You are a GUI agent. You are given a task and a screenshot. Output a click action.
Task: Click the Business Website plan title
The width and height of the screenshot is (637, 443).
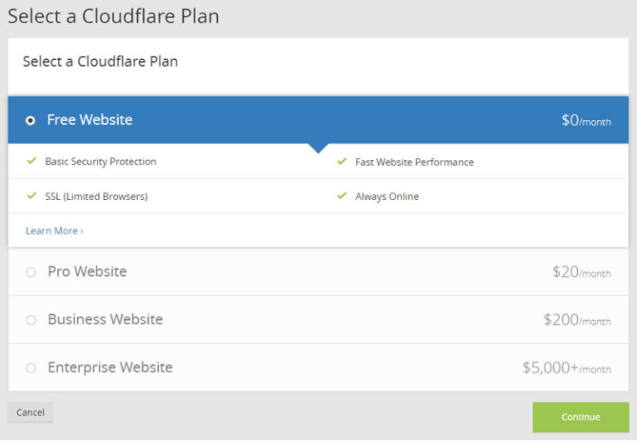[x=105, y=319]
